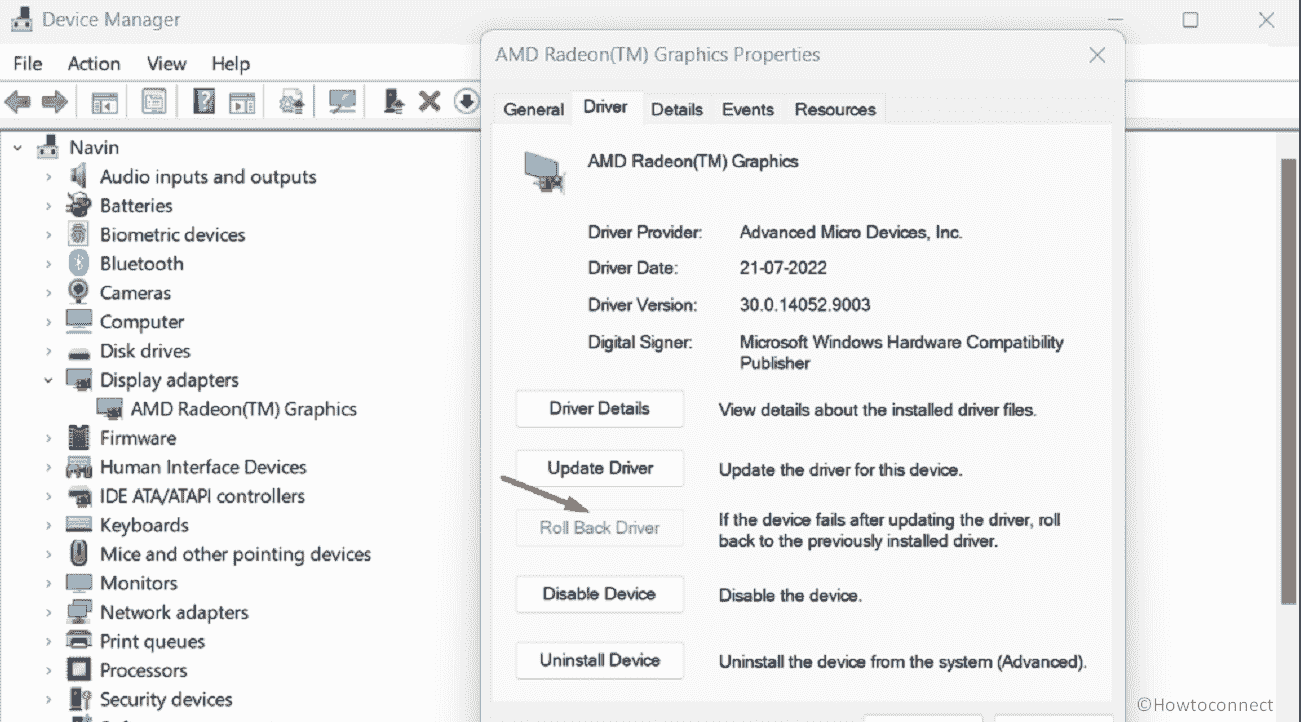Viewport: 1301px width, 722px height.
Task: Click the graphics card icon in Properties dialog
Action: [x=546, y=170]
